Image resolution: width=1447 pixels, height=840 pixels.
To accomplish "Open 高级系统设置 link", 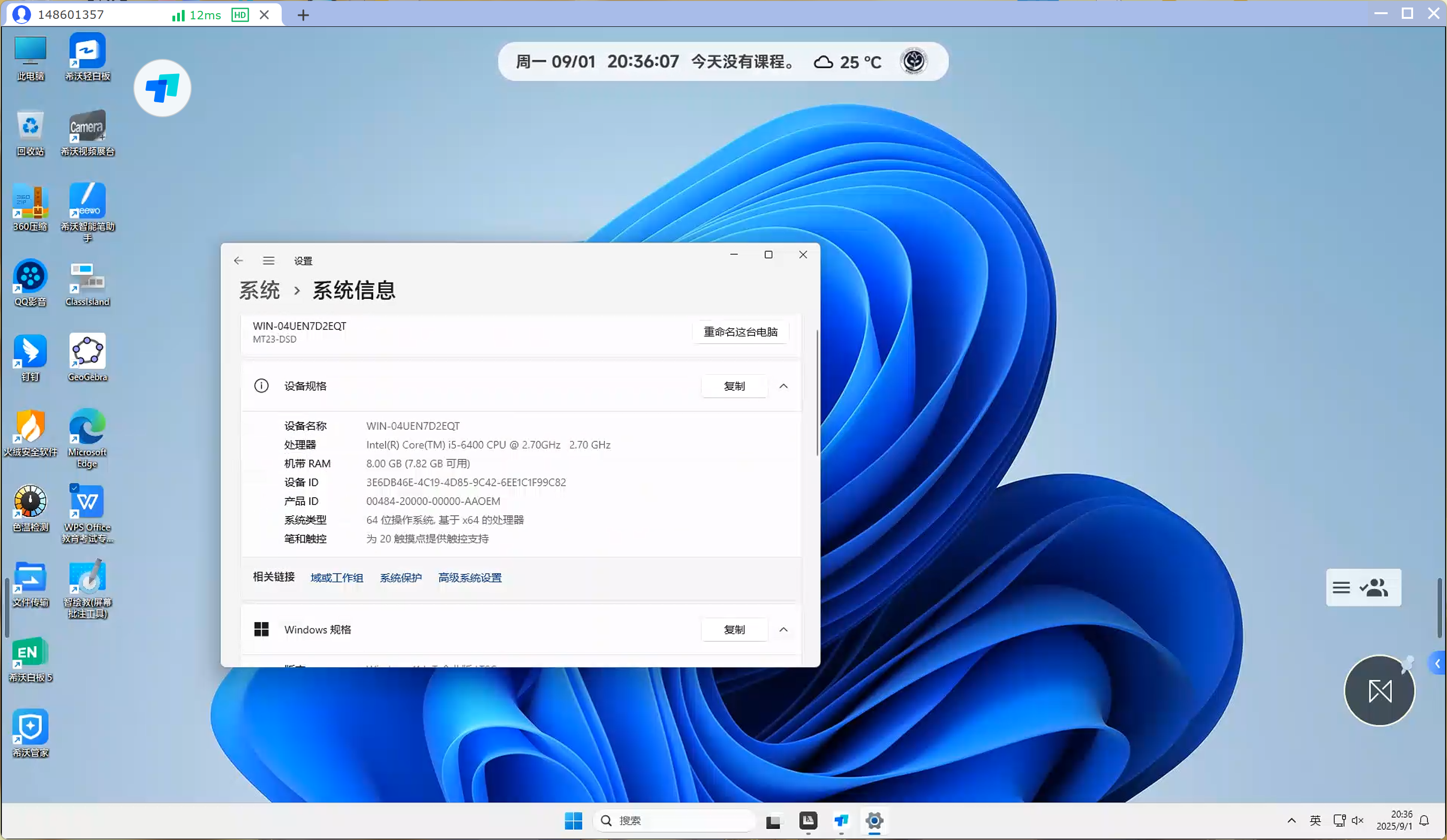I will [x=470, y=578].
